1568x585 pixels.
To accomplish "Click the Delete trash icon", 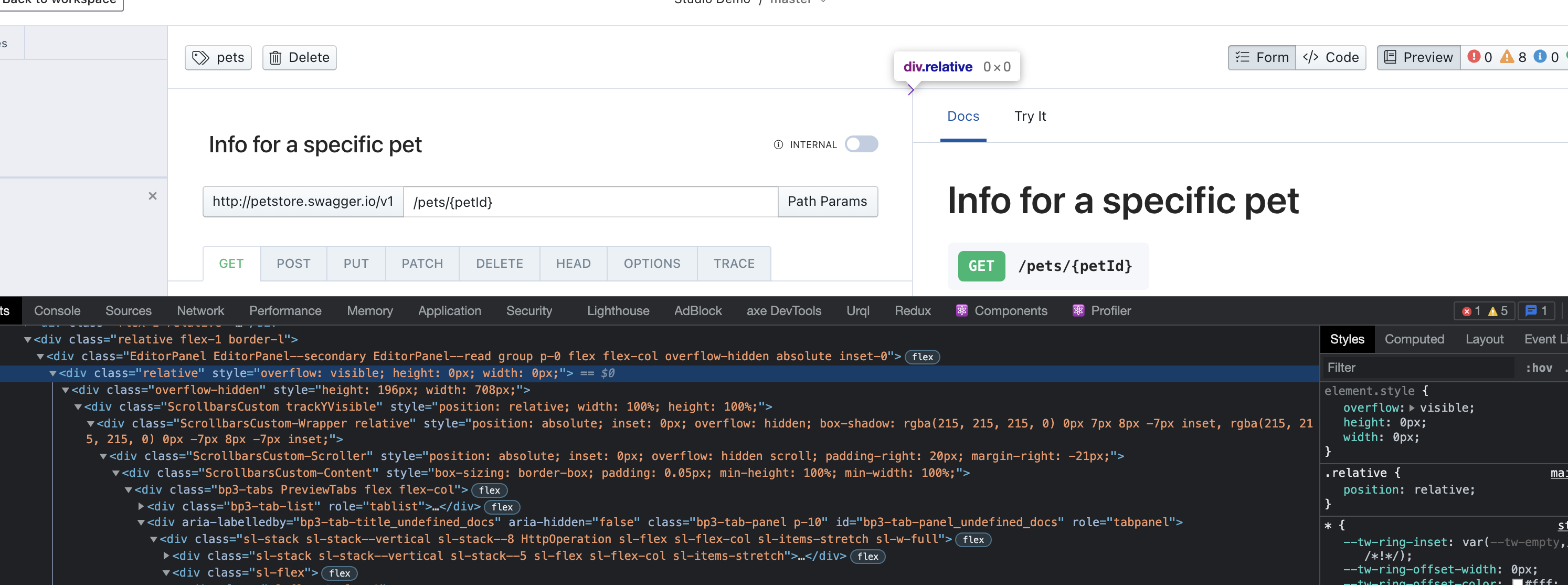I will [276, 58].
